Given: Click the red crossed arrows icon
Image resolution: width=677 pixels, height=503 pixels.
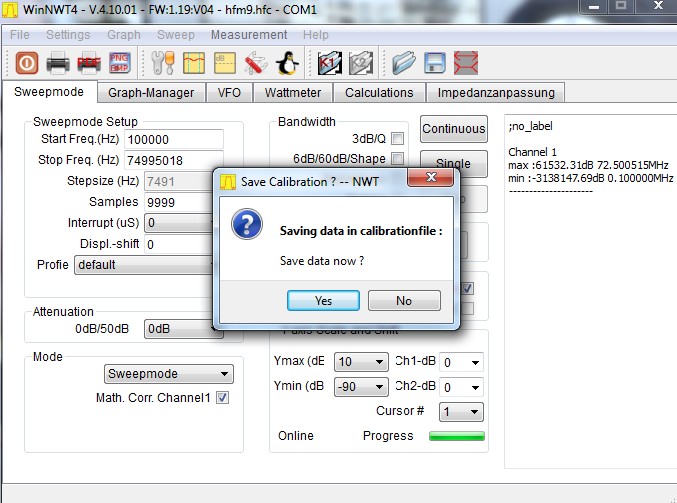Looking at the screenshot, I should click(466, 63).
